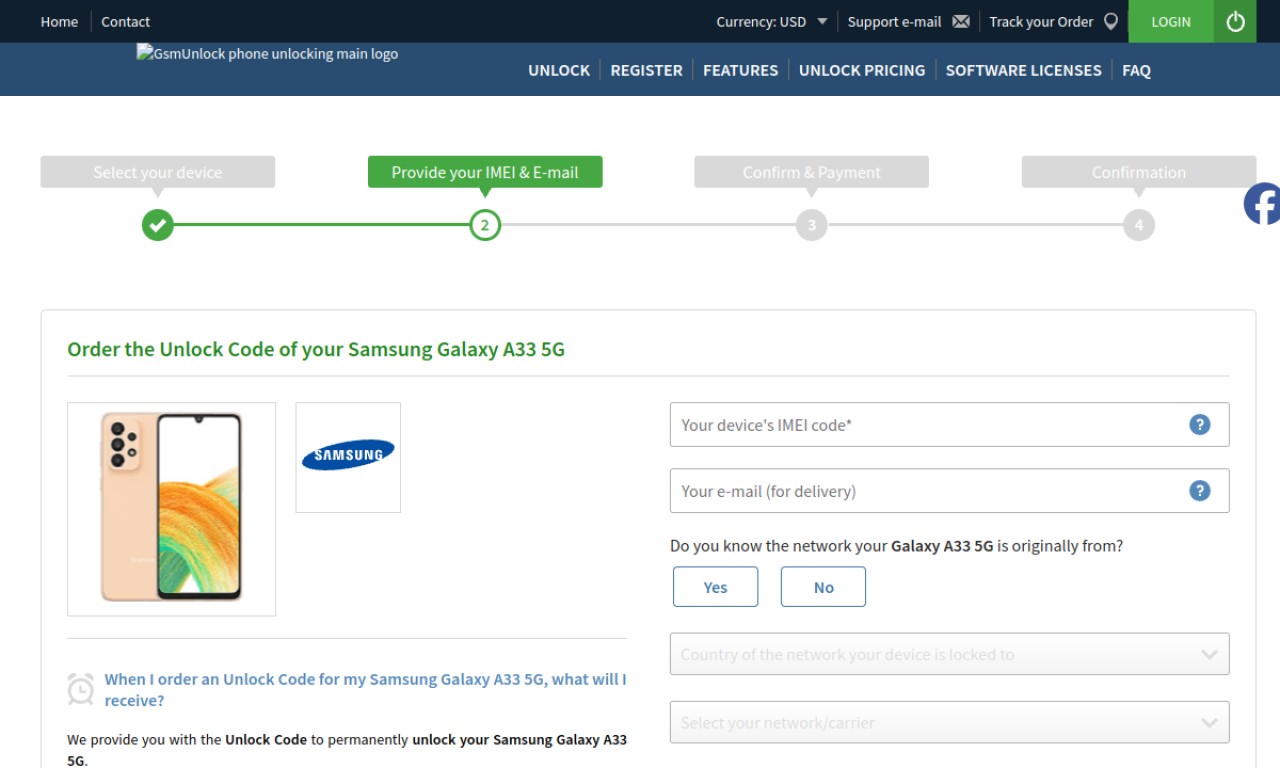
Task: Choose No for knowing the network
Action: tap(823, 587)
